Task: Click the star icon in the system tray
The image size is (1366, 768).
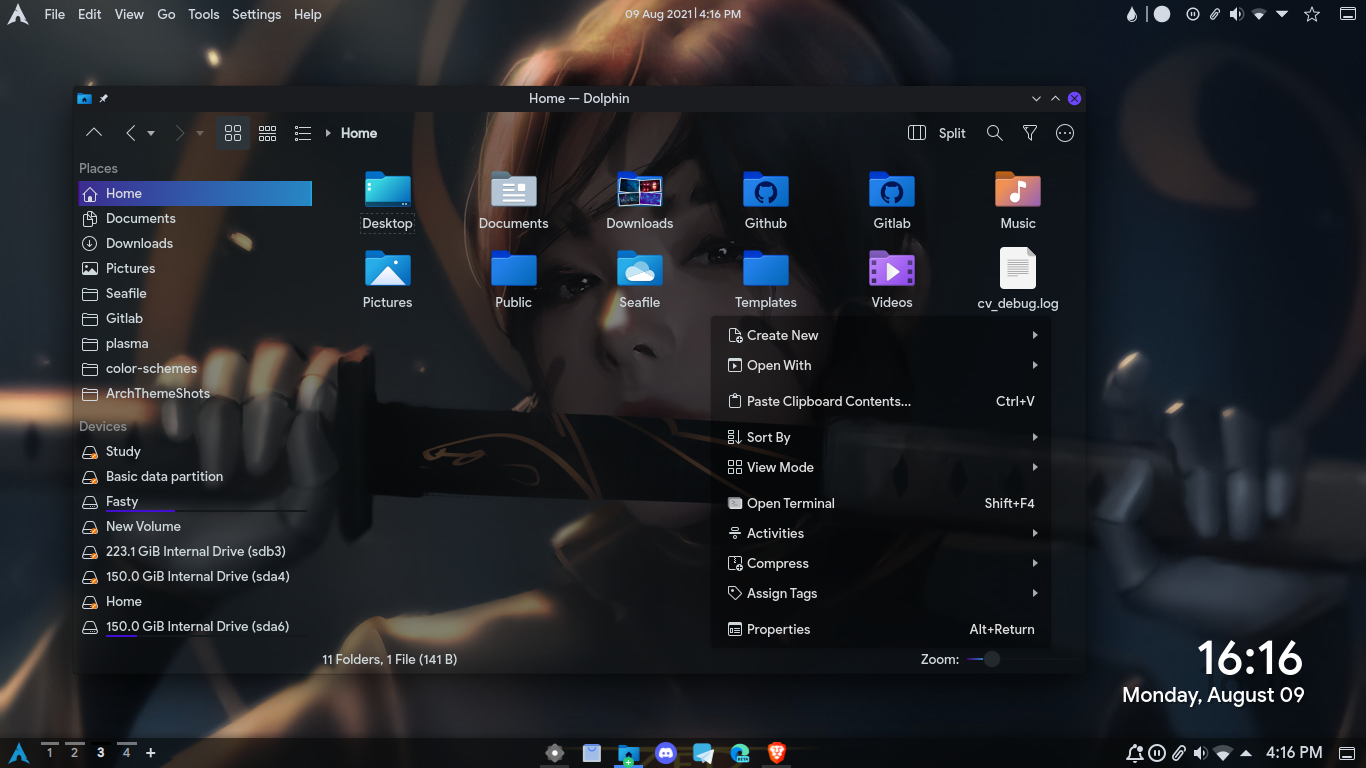Action: click(x=1312, y=14)
